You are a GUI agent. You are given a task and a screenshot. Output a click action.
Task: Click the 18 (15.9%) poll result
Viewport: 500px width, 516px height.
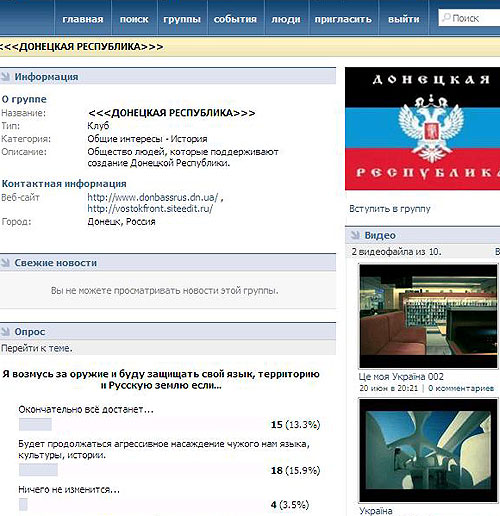pyautogui.click(x=295, y=470)
